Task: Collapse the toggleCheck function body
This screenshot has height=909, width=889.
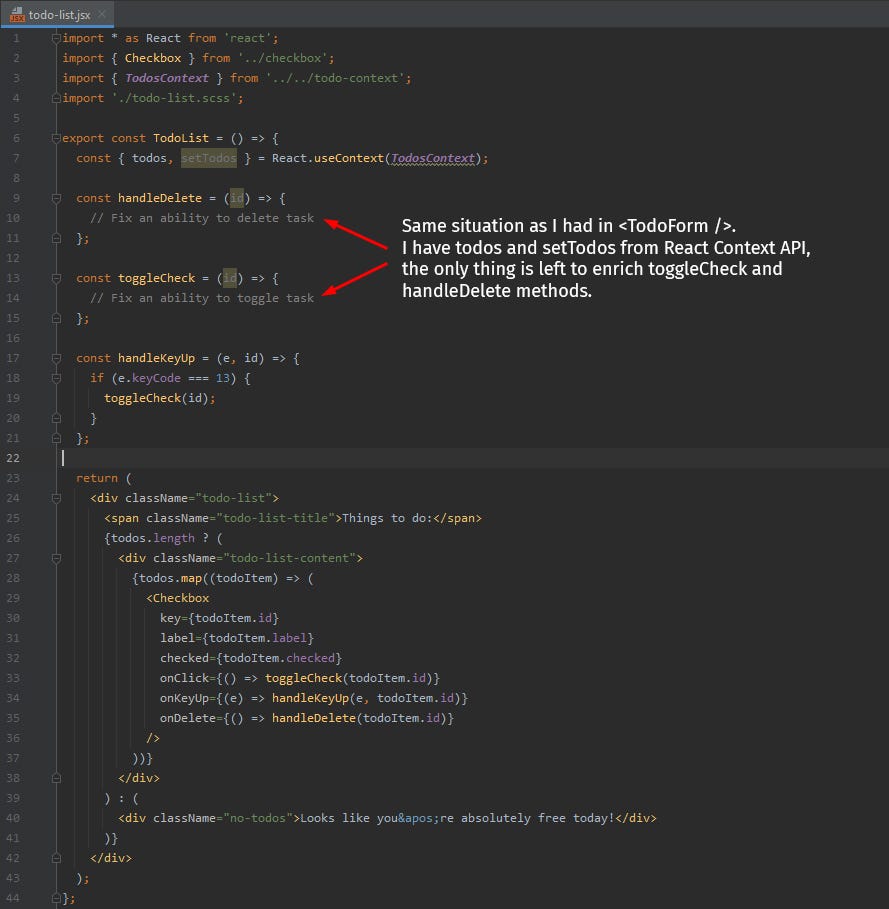Action: [x=56, y=277]
